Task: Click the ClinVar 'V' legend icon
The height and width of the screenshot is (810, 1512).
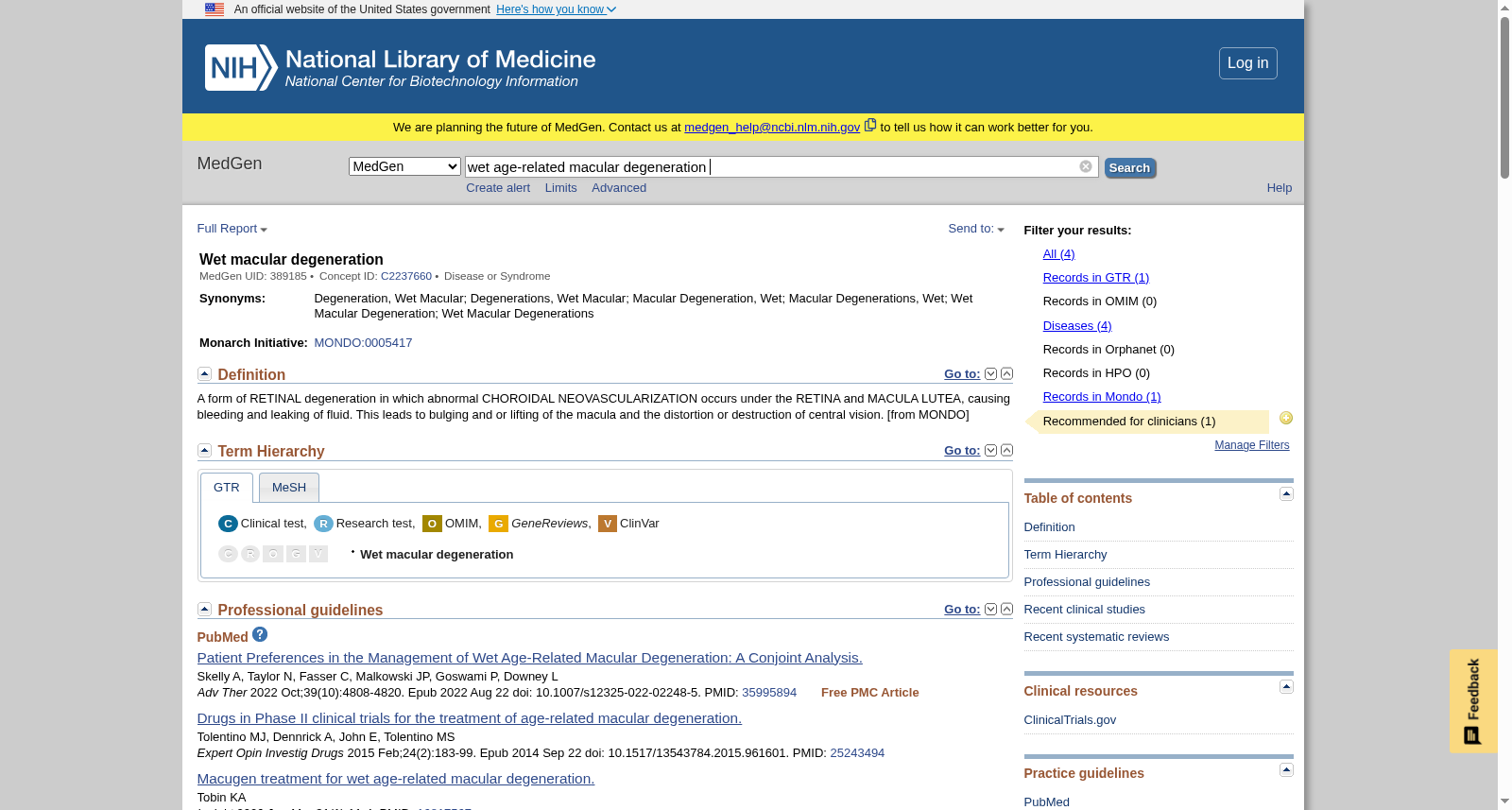Action: point(608,524)
